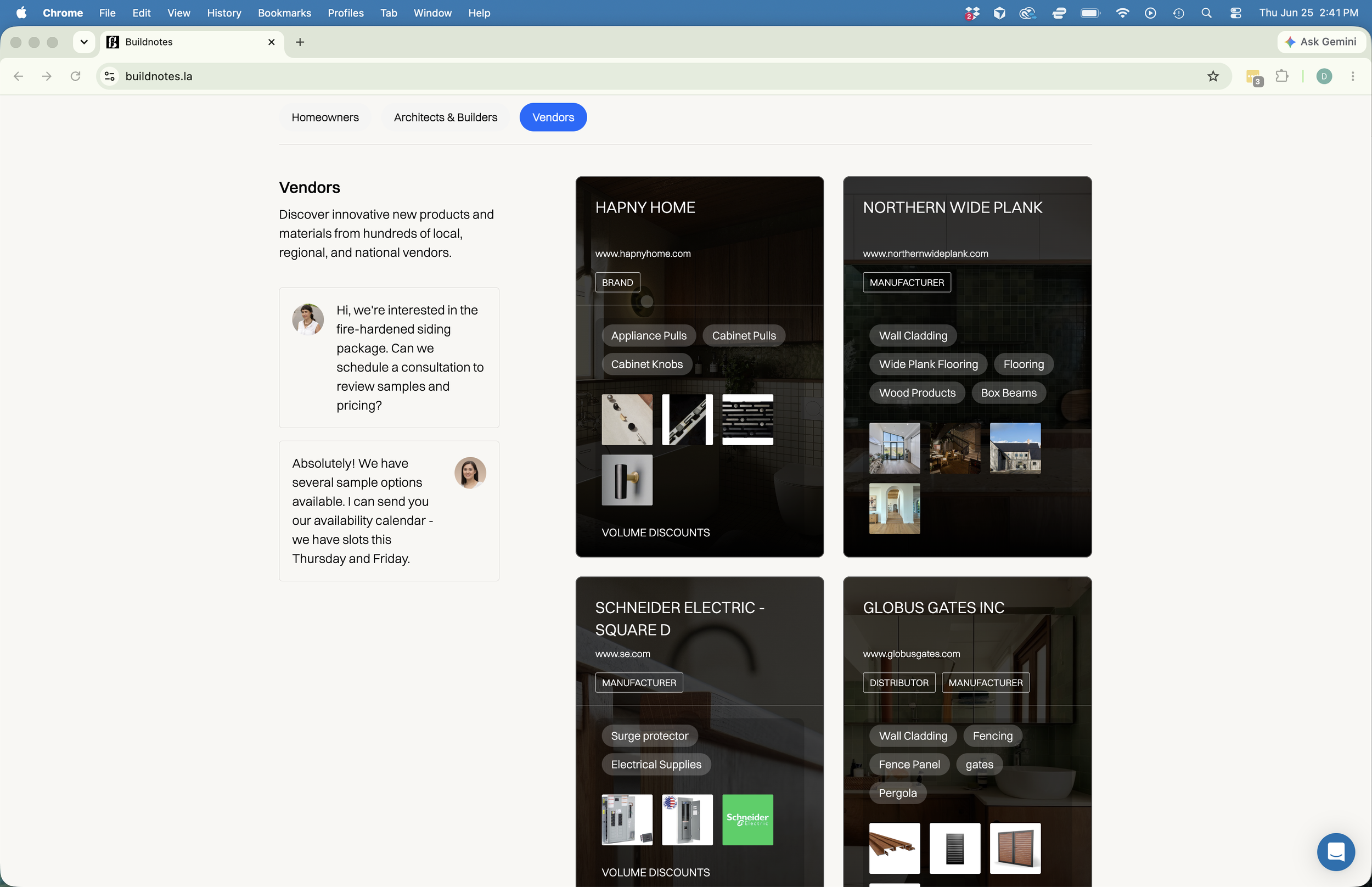Select the Wide Plank Flooring tag
Viewport: 1372px width, 887px height.
(927, 364)
